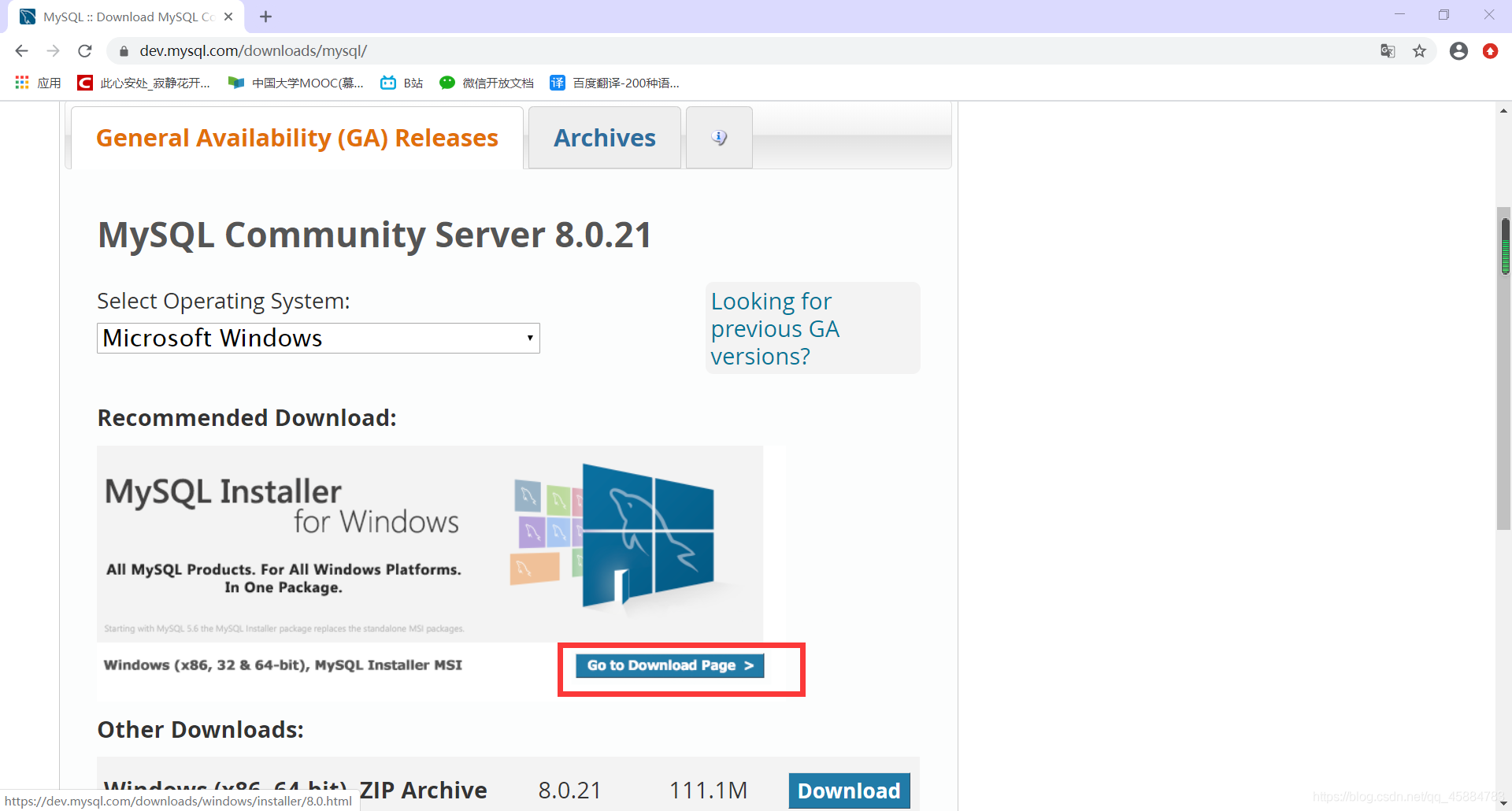Open the Google Translate page icon
The width and height of the screenshot is (1512, 811).
(1388, 51)
